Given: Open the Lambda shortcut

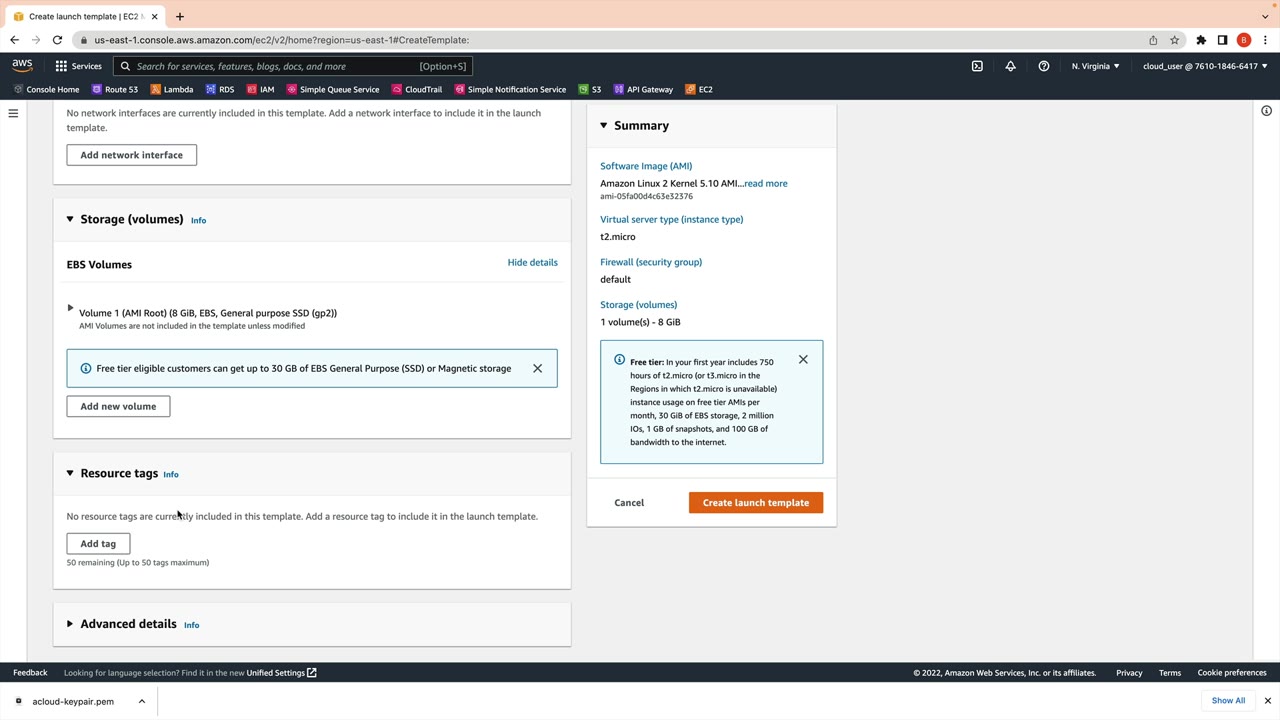Looking at the screenshot, I should [171, 89].
